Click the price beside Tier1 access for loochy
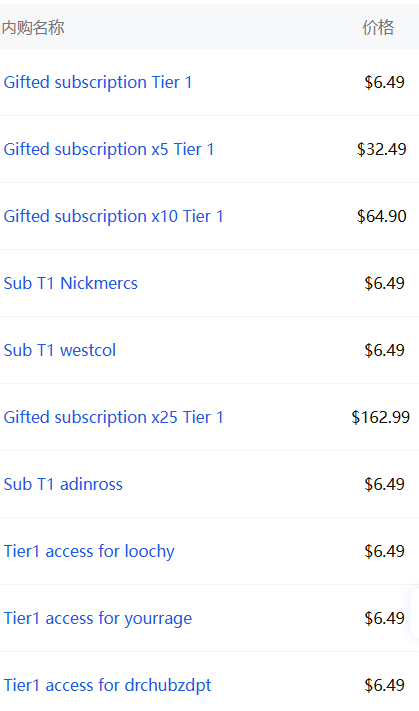Image resolution: width=419 pixels, height=711 pixels. 384,551
